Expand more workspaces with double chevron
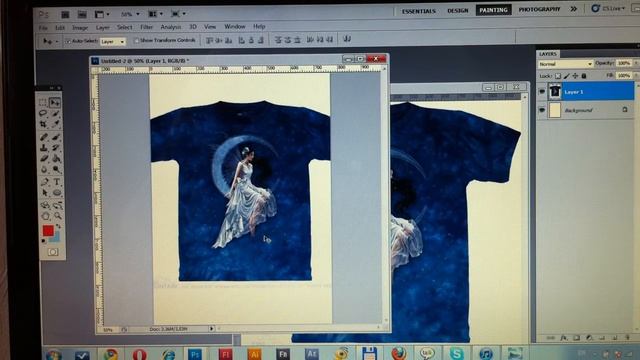 pyautogui.click(x=573, y=9)
